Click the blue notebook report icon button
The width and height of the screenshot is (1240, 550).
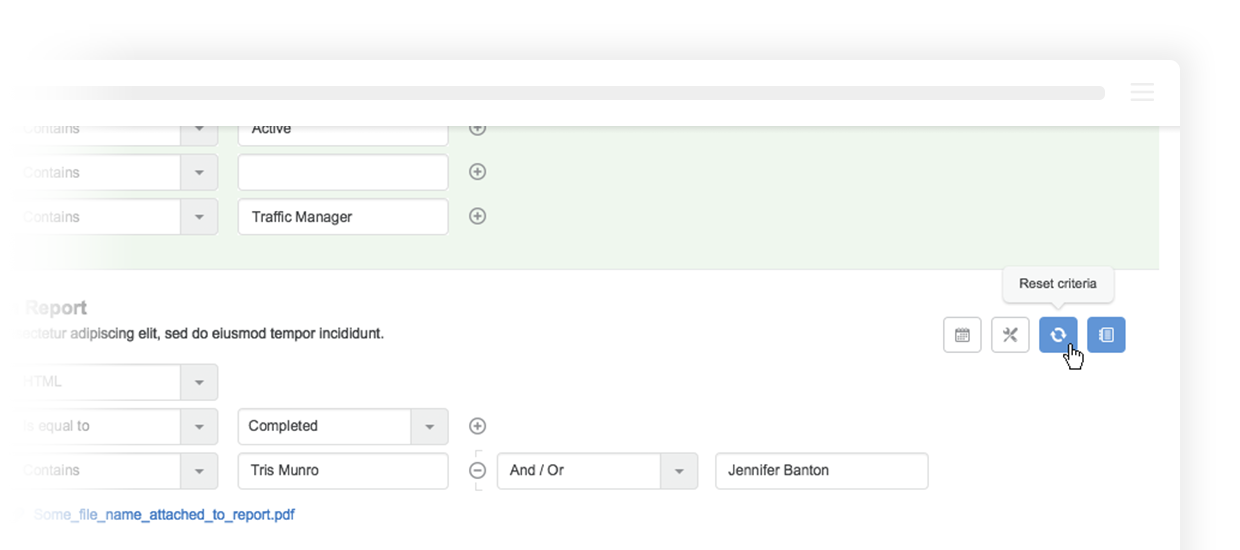pyautogui.click(x=1106, y=335)
